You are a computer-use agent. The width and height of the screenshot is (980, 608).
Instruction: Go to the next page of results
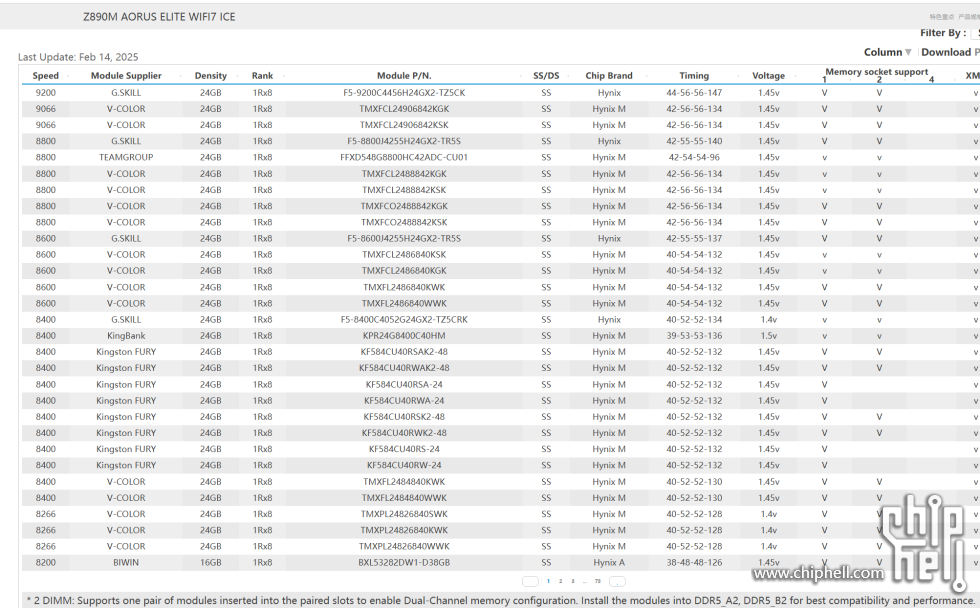click(617, 581)
